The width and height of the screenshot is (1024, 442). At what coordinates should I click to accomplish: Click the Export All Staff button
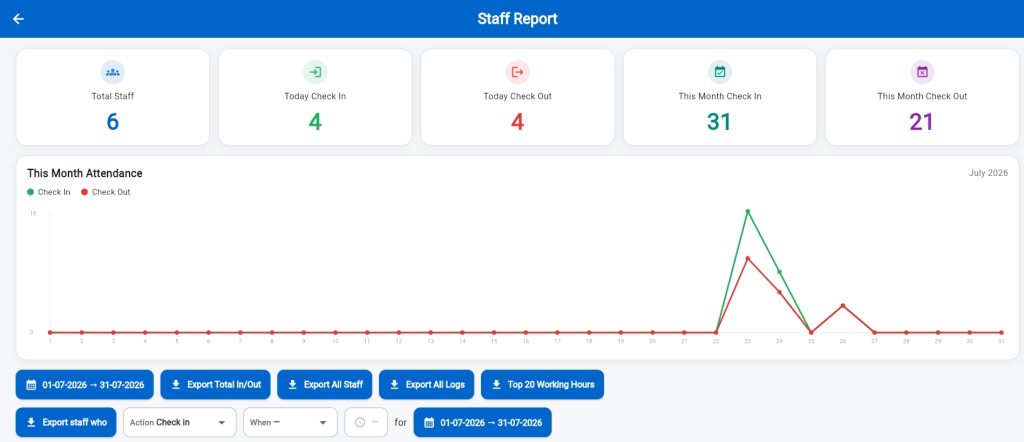pos(325,385)
